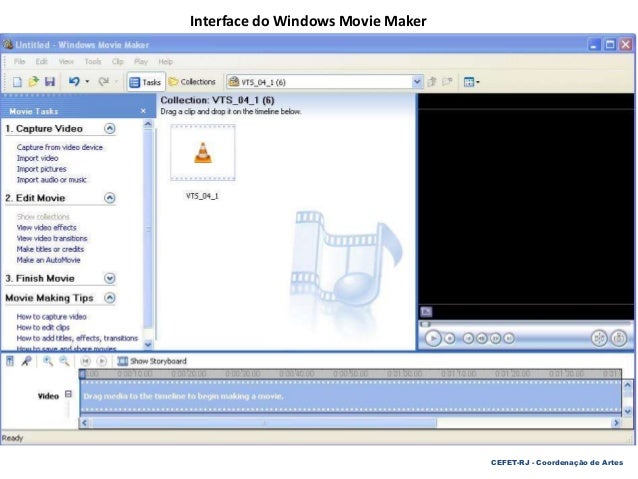Click the preview monitor seek bar
The image size is (638, 479).
pos(526,324)
